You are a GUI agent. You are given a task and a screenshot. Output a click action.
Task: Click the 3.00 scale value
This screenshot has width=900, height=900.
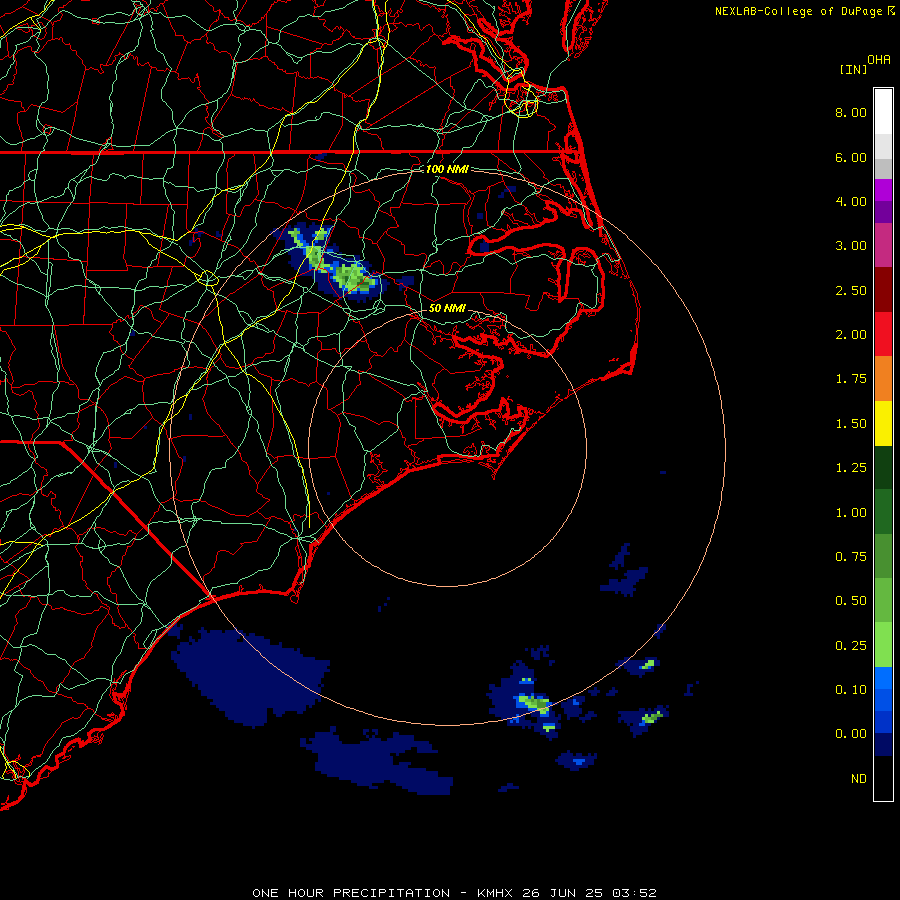[x=851, y=246]
